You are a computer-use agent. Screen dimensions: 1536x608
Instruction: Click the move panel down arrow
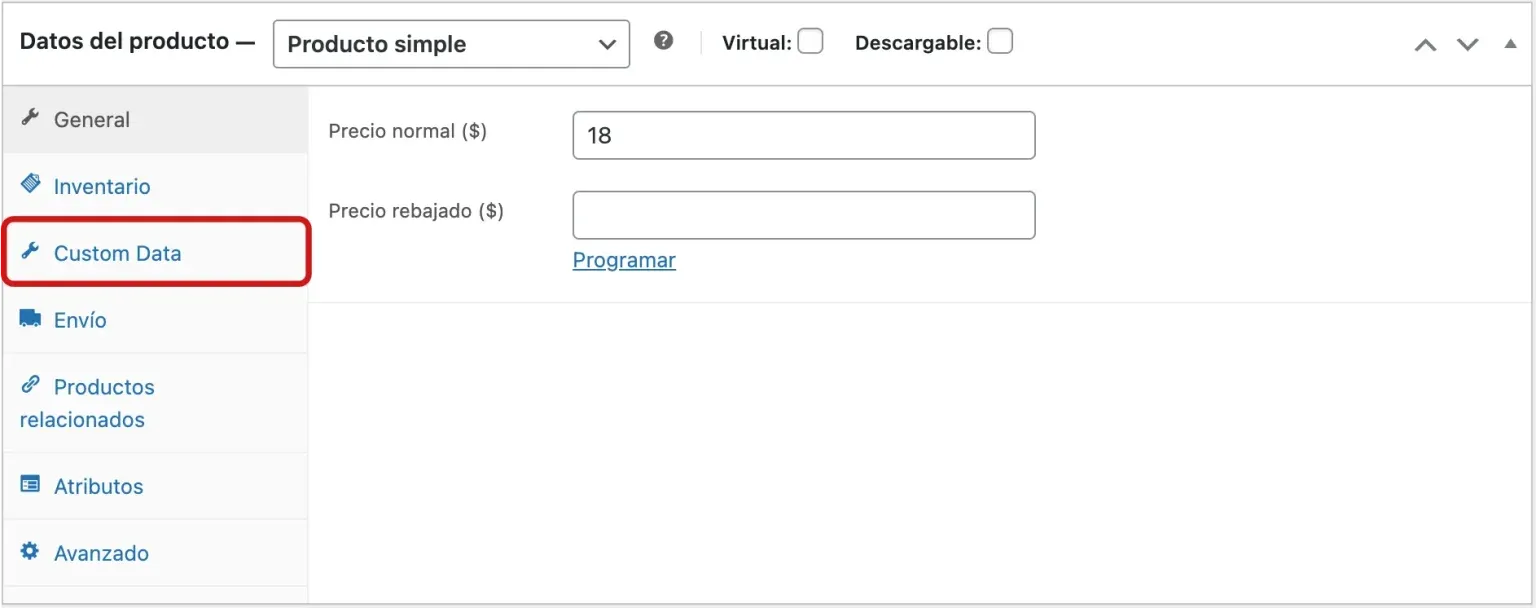1467,44
